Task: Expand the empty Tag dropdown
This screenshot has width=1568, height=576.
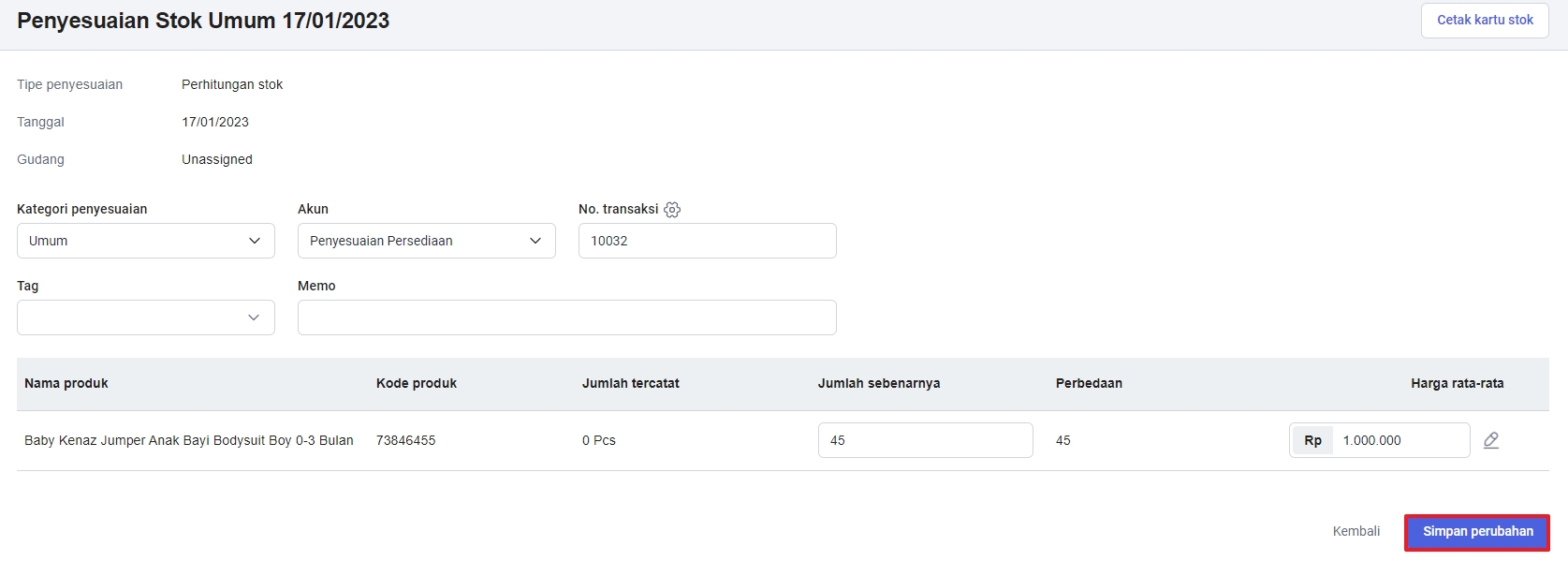Action: (146, 318)
